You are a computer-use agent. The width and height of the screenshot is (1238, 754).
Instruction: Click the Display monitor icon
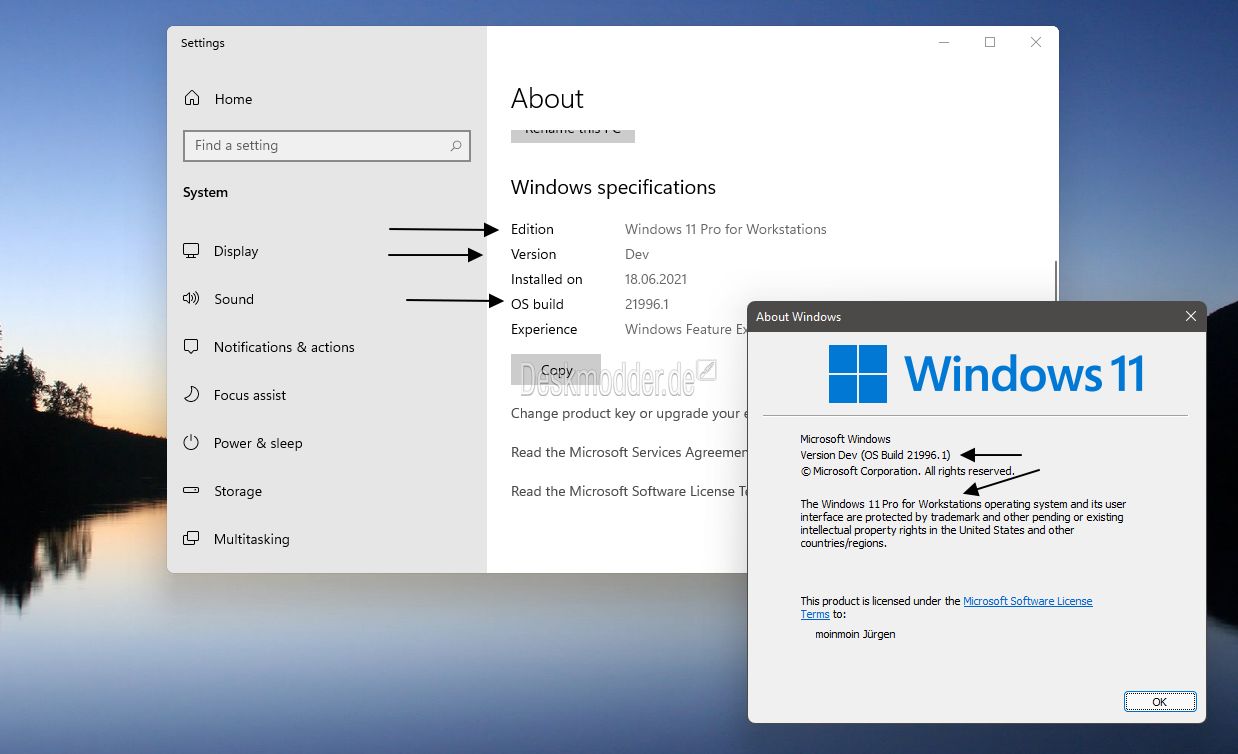pos(191,251)
